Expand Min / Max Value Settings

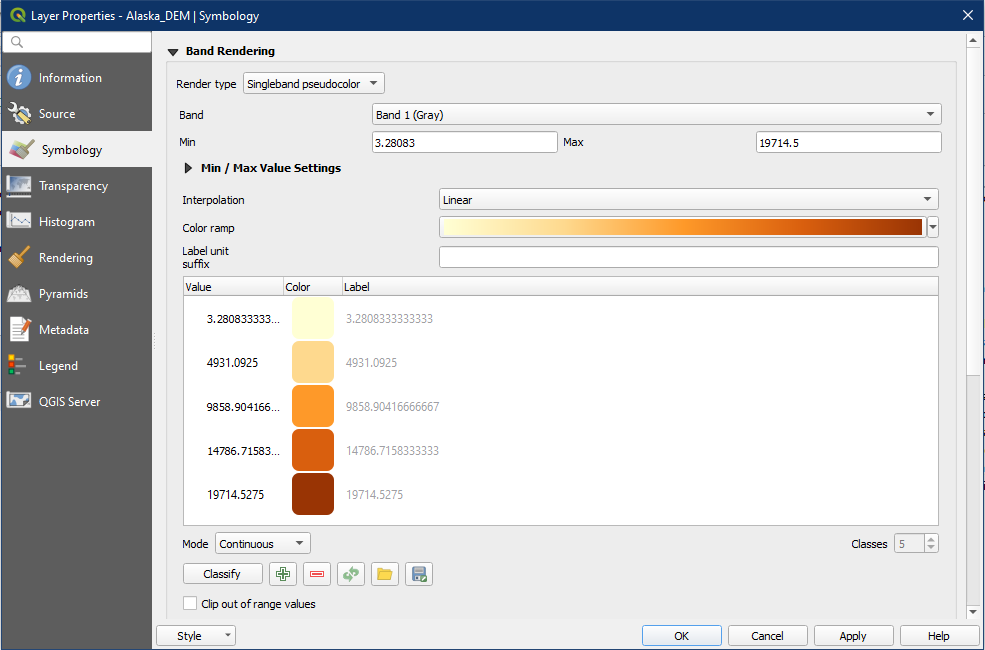pyautogui.click(x=188, y=169)
